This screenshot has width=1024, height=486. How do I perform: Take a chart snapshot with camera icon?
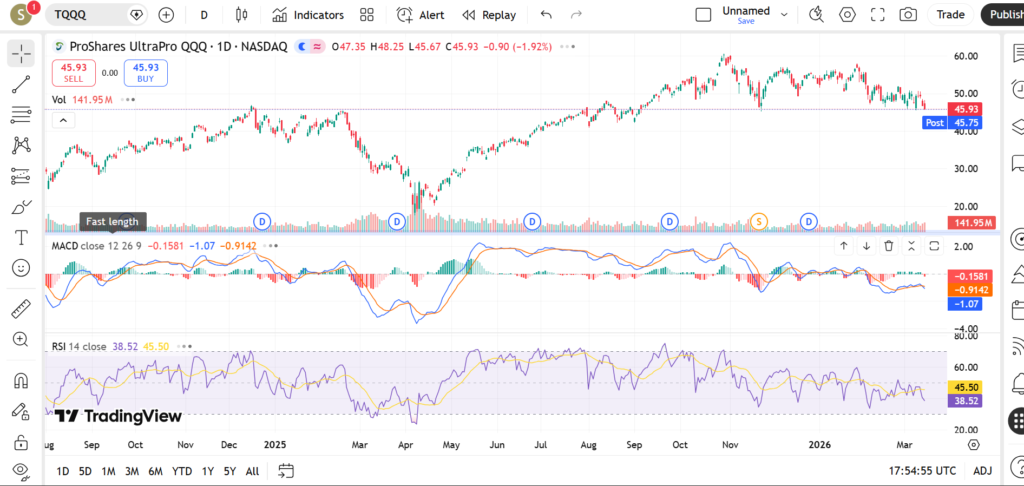[x=908, y=15]
